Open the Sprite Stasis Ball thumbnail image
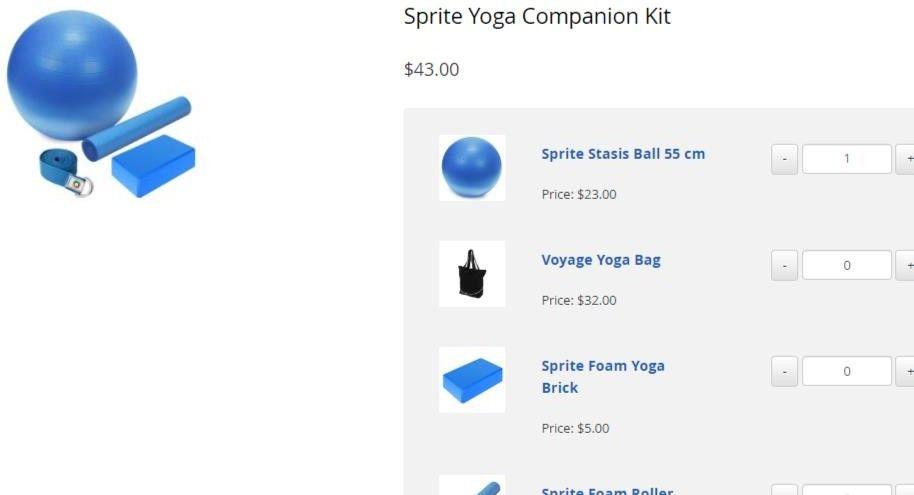This screenshot has height=495, width=914. point(472,167)
